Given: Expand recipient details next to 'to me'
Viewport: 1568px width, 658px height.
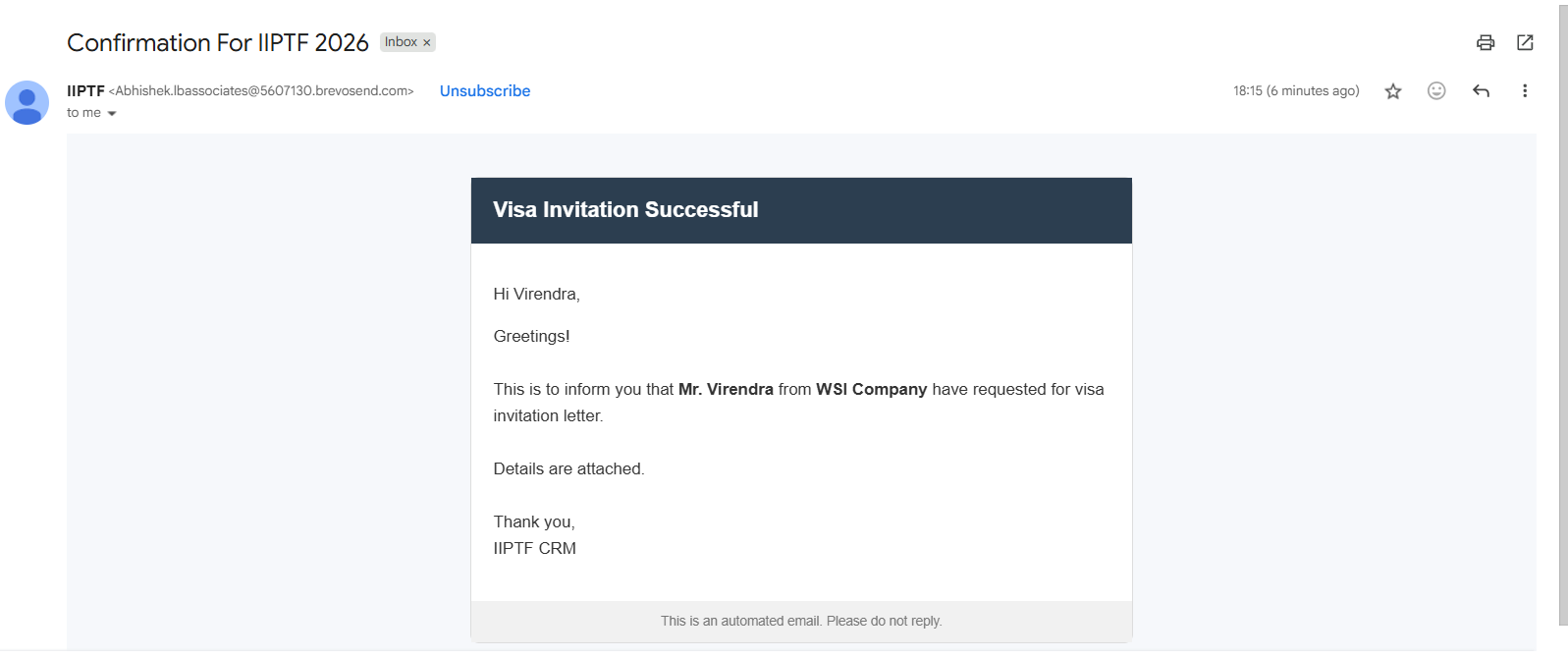Looking at the screenshot, I should tap(112, 114).
